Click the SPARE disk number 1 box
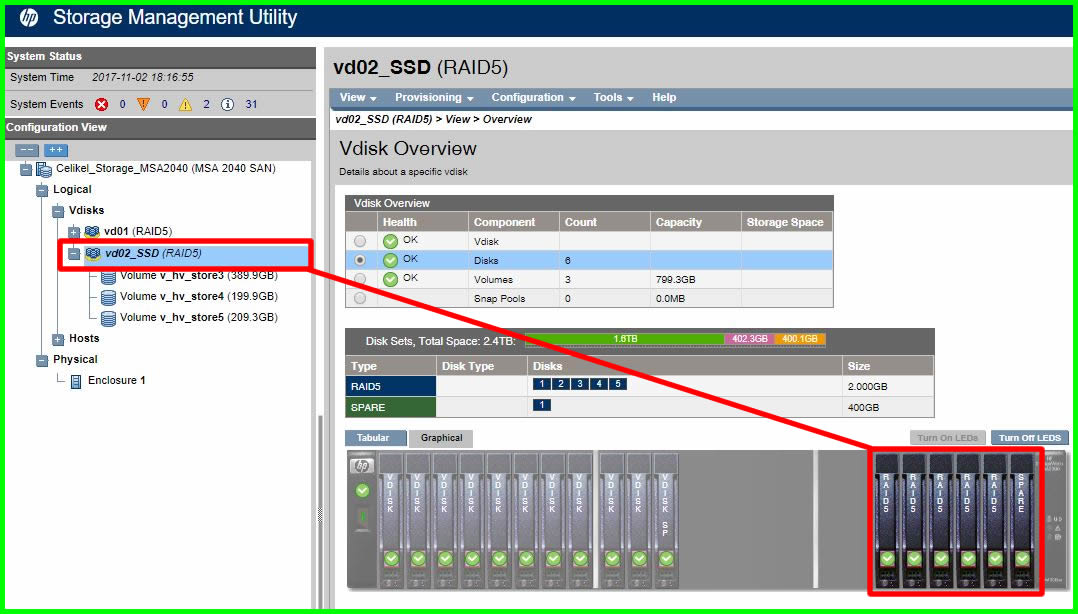 [542, 405]
